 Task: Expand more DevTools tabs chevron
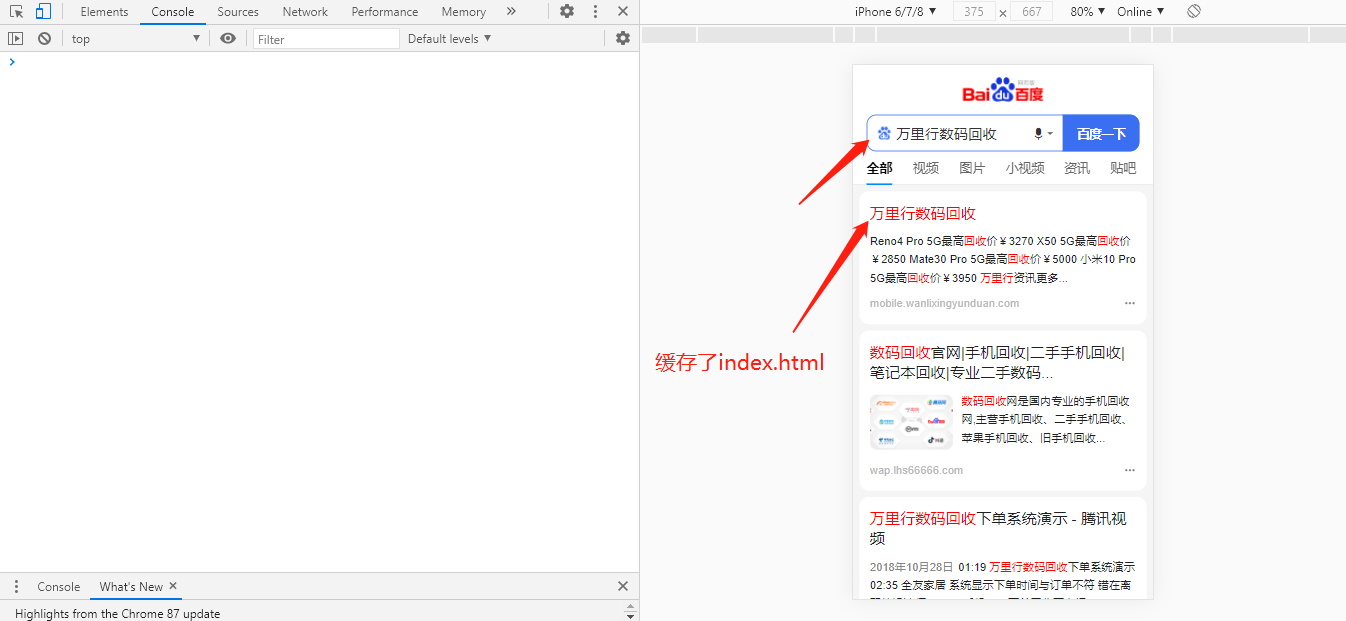point(511,12)
